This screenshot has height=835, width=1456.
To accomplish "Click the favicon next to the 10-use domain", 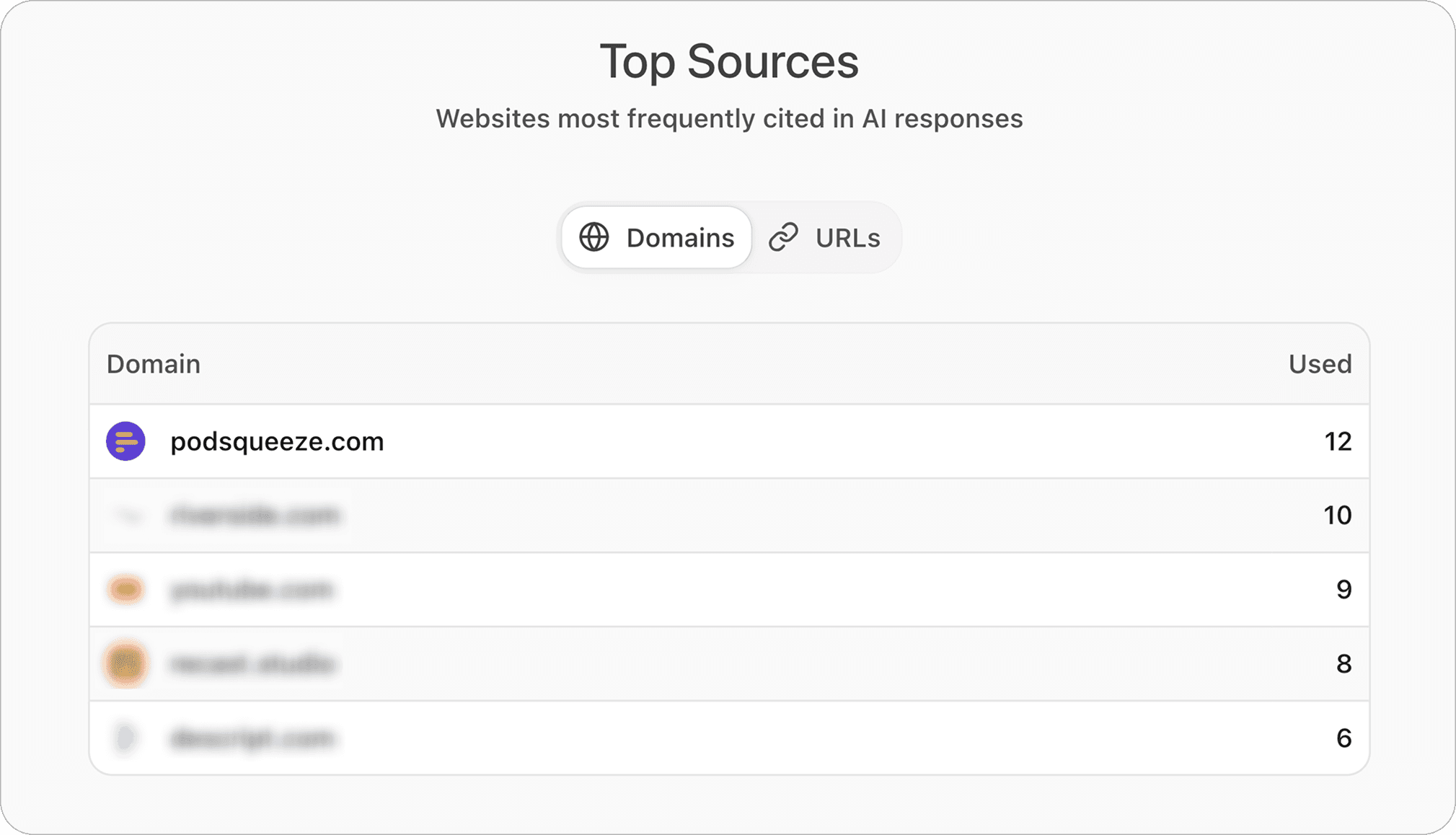I will tap(125, 516).
